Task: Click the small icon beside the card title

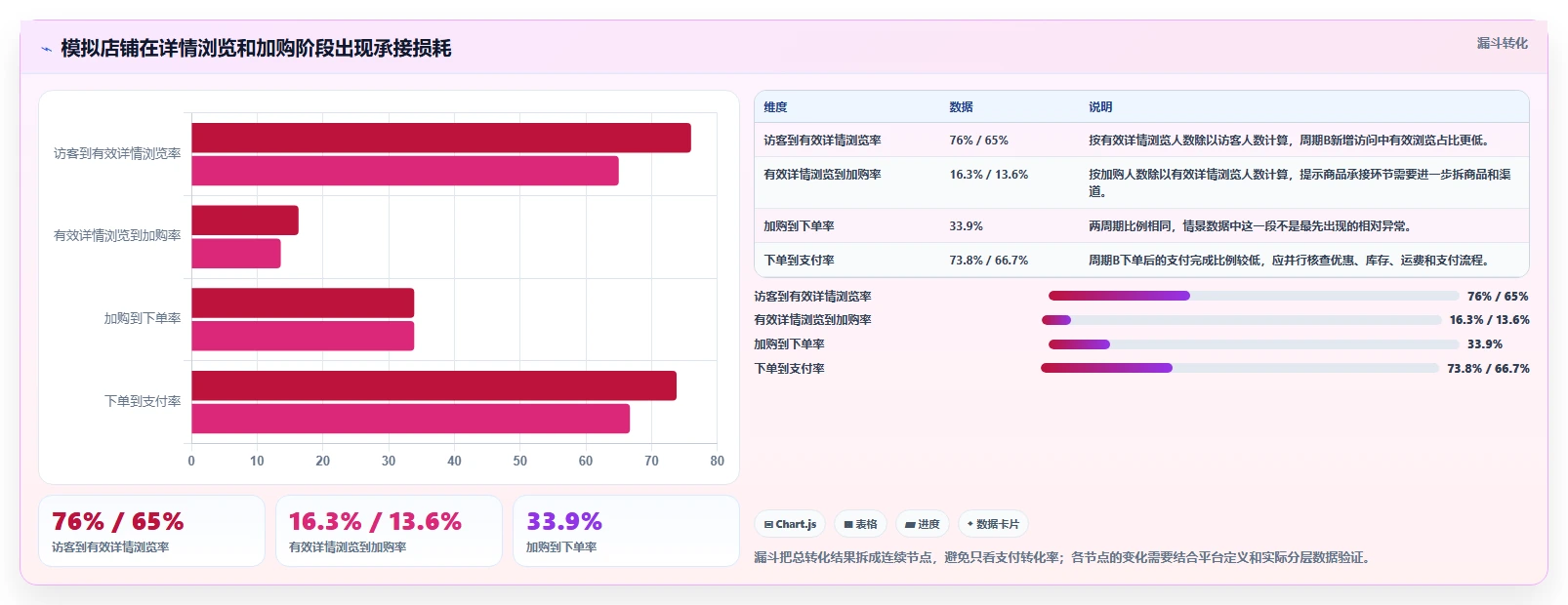Action: coord(46,49)
